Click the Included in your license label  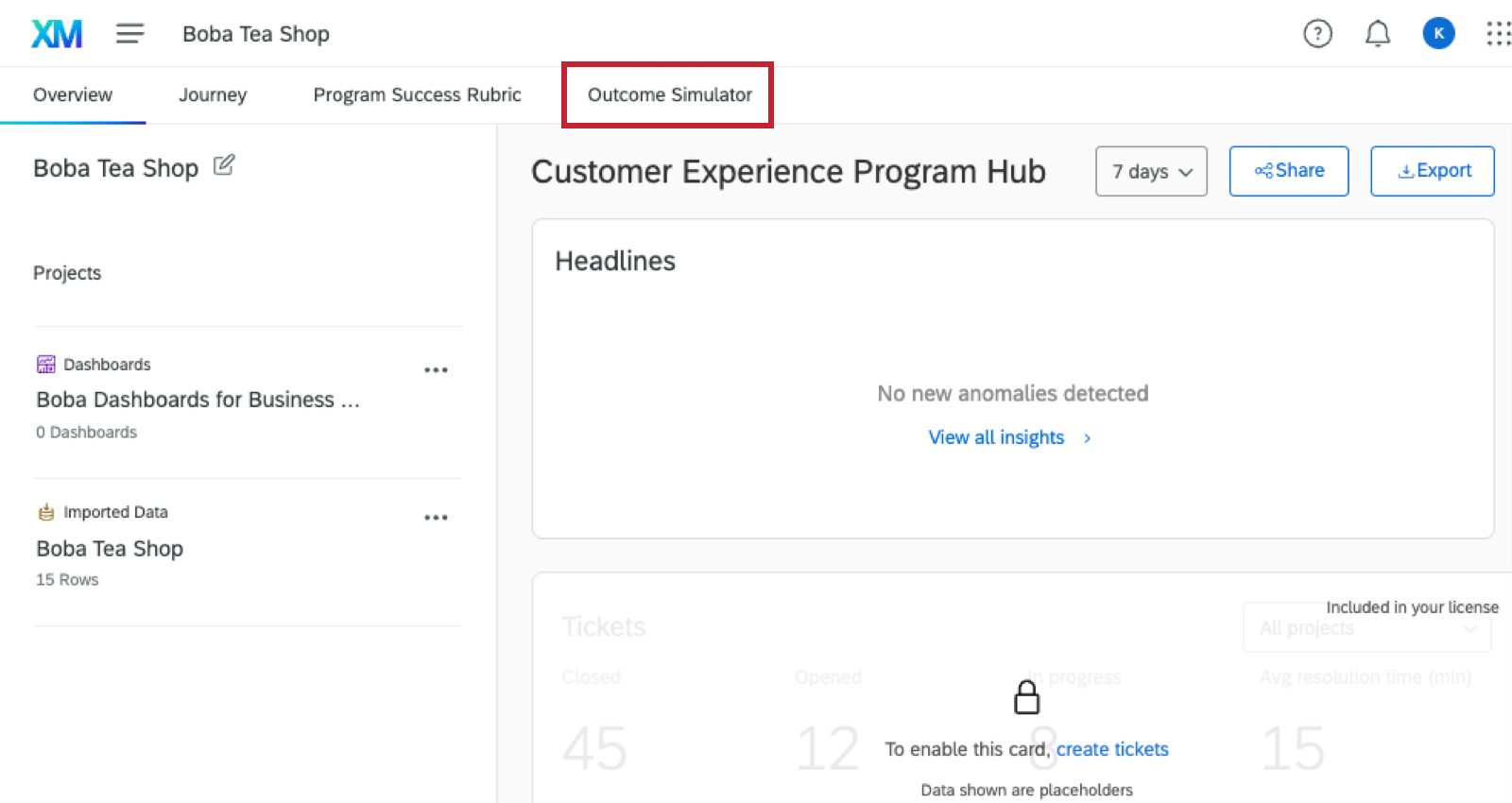coord(1412,607)
